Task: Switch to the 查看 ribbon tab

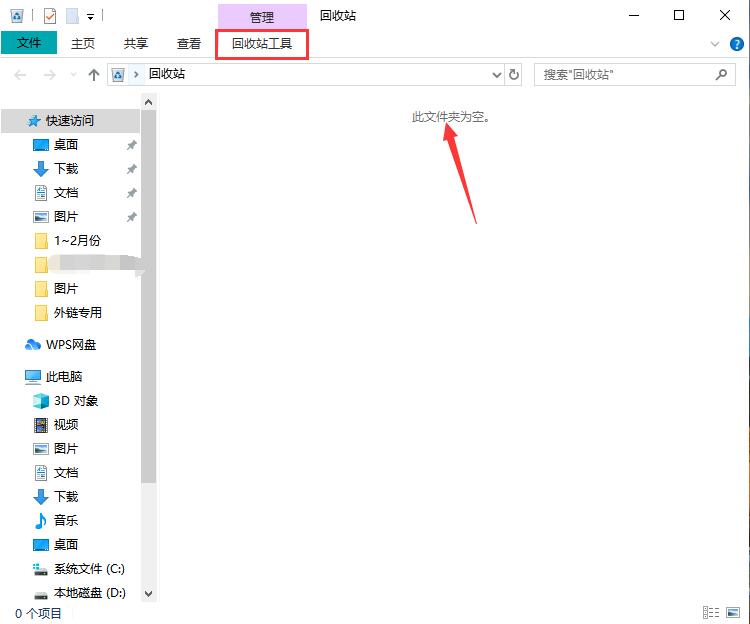Action: [188, 44]
